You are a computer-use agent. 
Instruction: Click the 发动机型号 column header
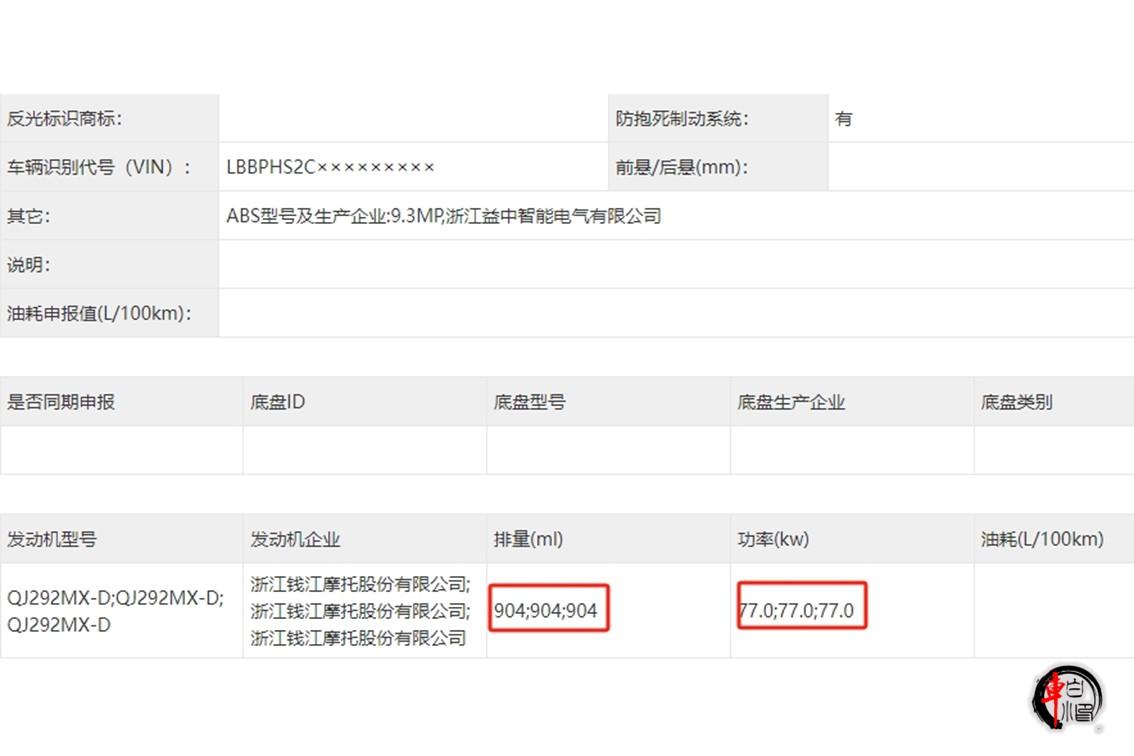[122, 539]
